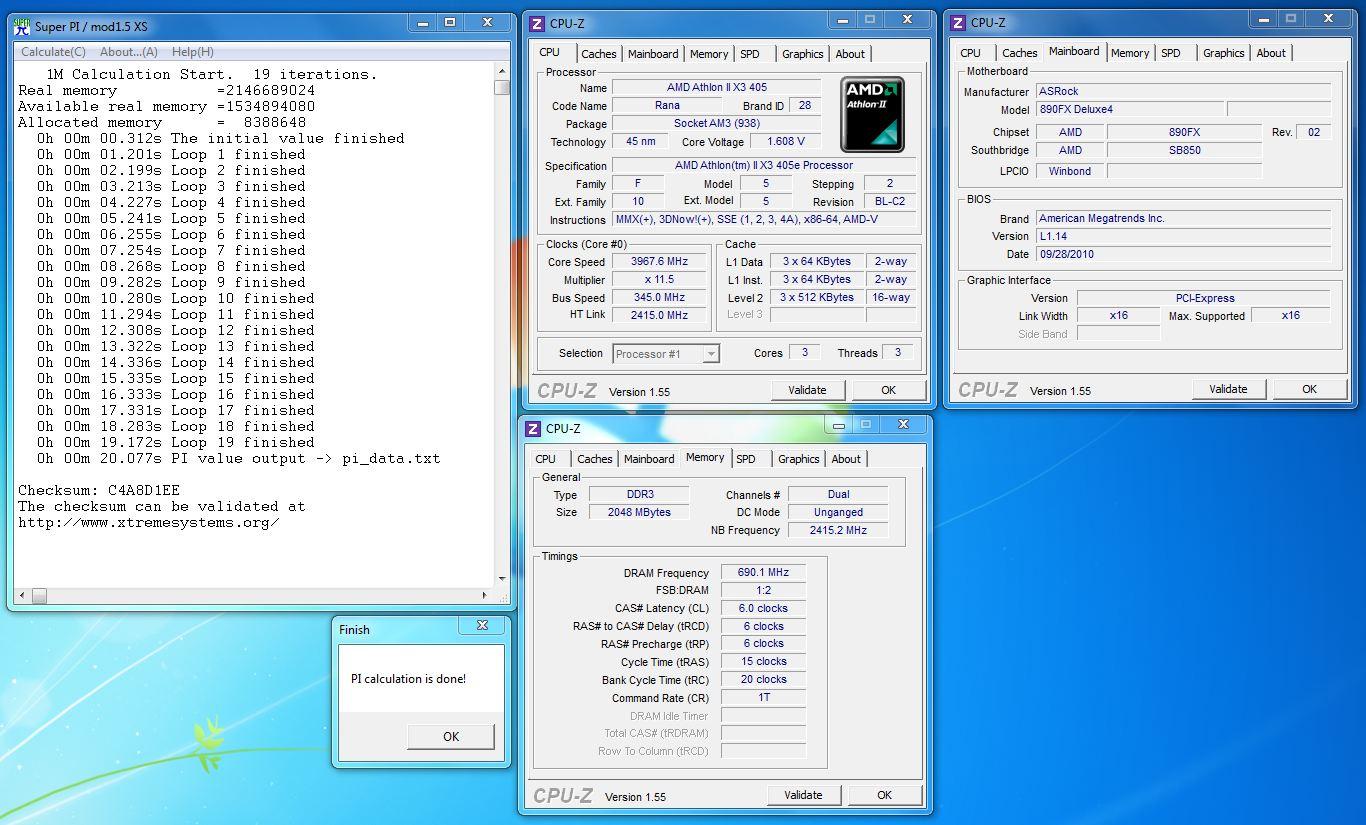The width and height of the screenshot is (1366, 825).
Task: Click the Multiplier value x 11.5
Action: [660, 280]
